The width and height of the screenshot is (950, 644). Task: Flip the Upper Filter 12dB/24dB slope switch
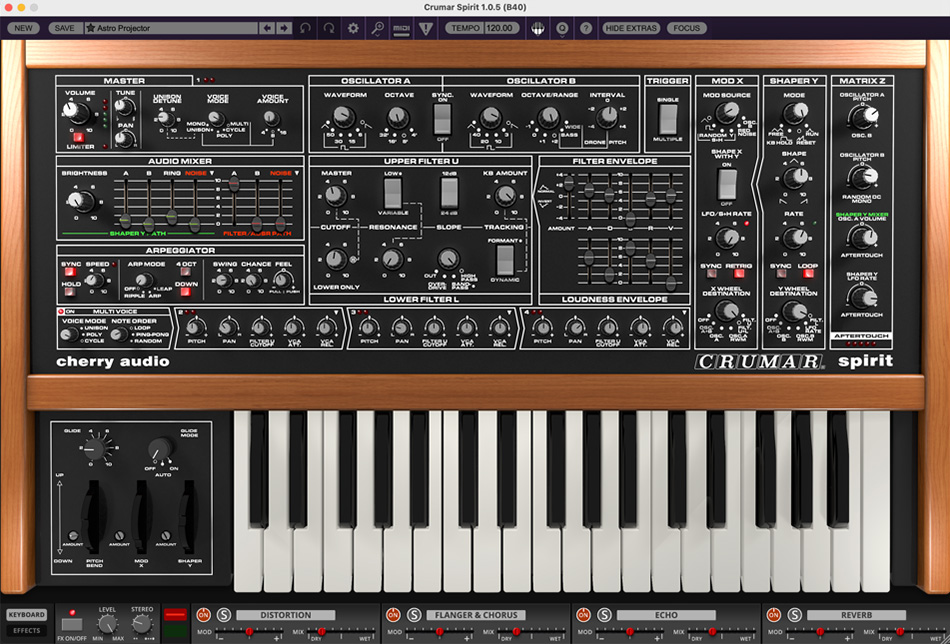click(x=449, y=193)
